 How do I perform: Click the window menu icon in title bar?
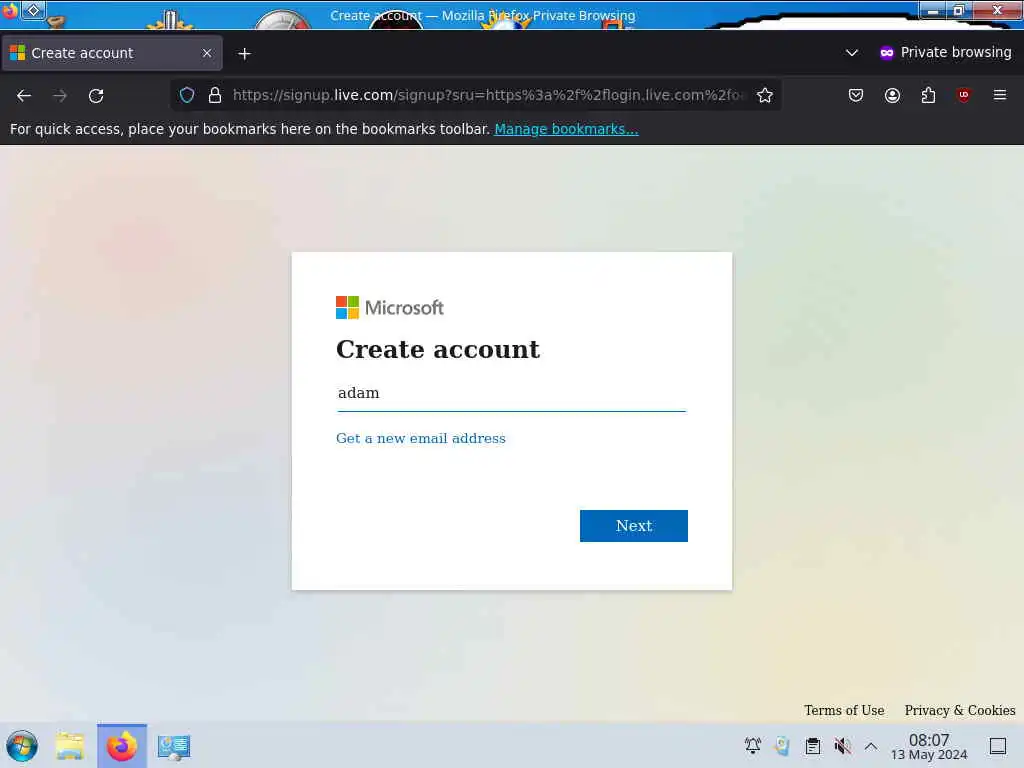(x=33, y=10)
